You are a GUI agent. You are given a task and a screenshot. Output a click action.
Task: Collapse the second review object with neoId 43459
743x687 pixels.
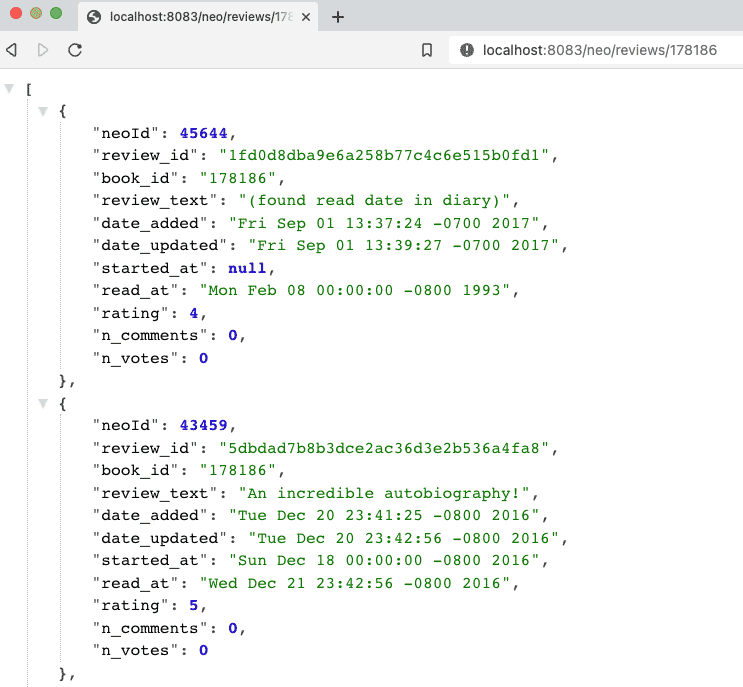click(43, 404)
